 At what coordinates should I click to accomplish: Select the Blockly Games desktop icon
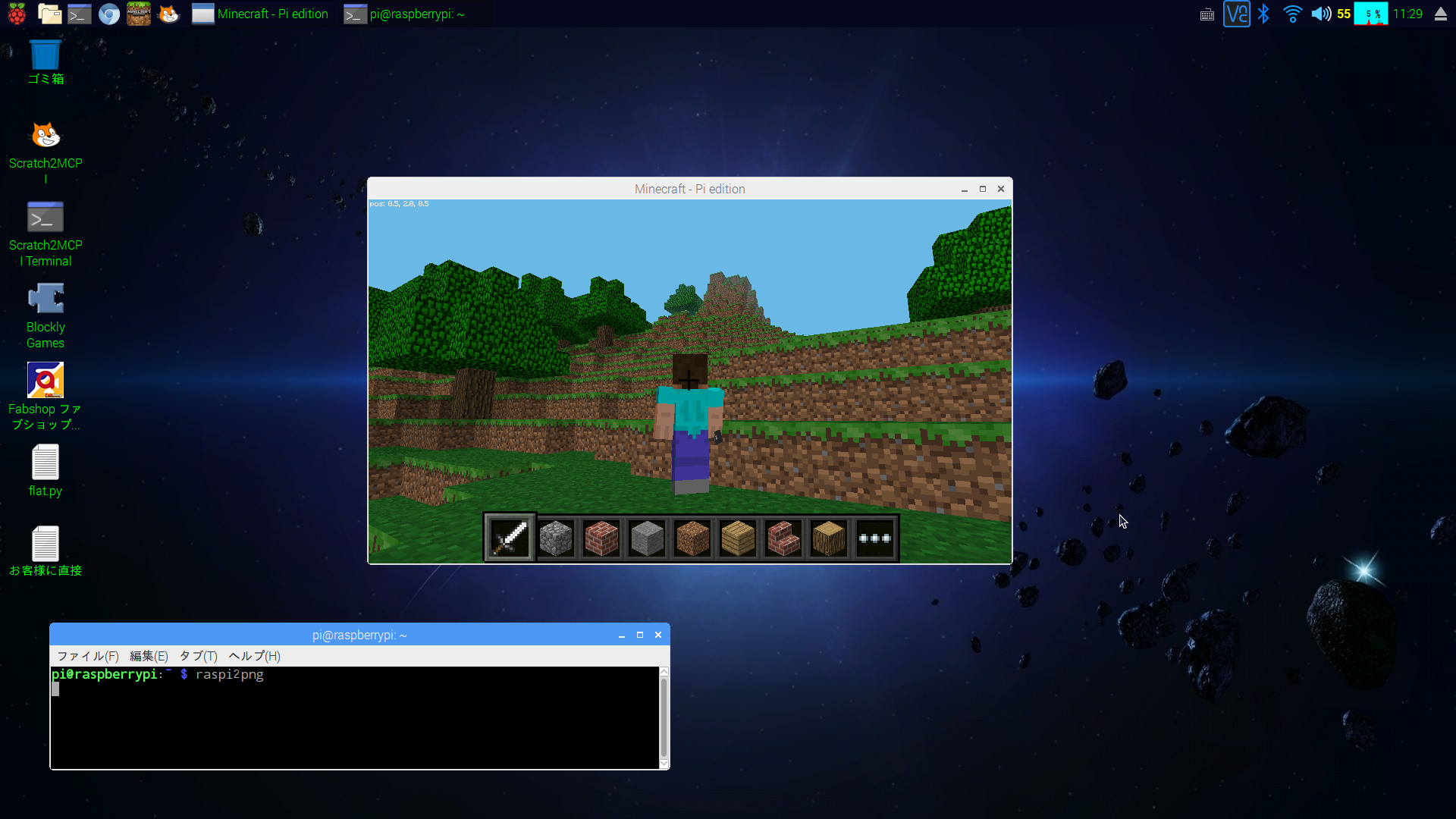click(45, 315)
